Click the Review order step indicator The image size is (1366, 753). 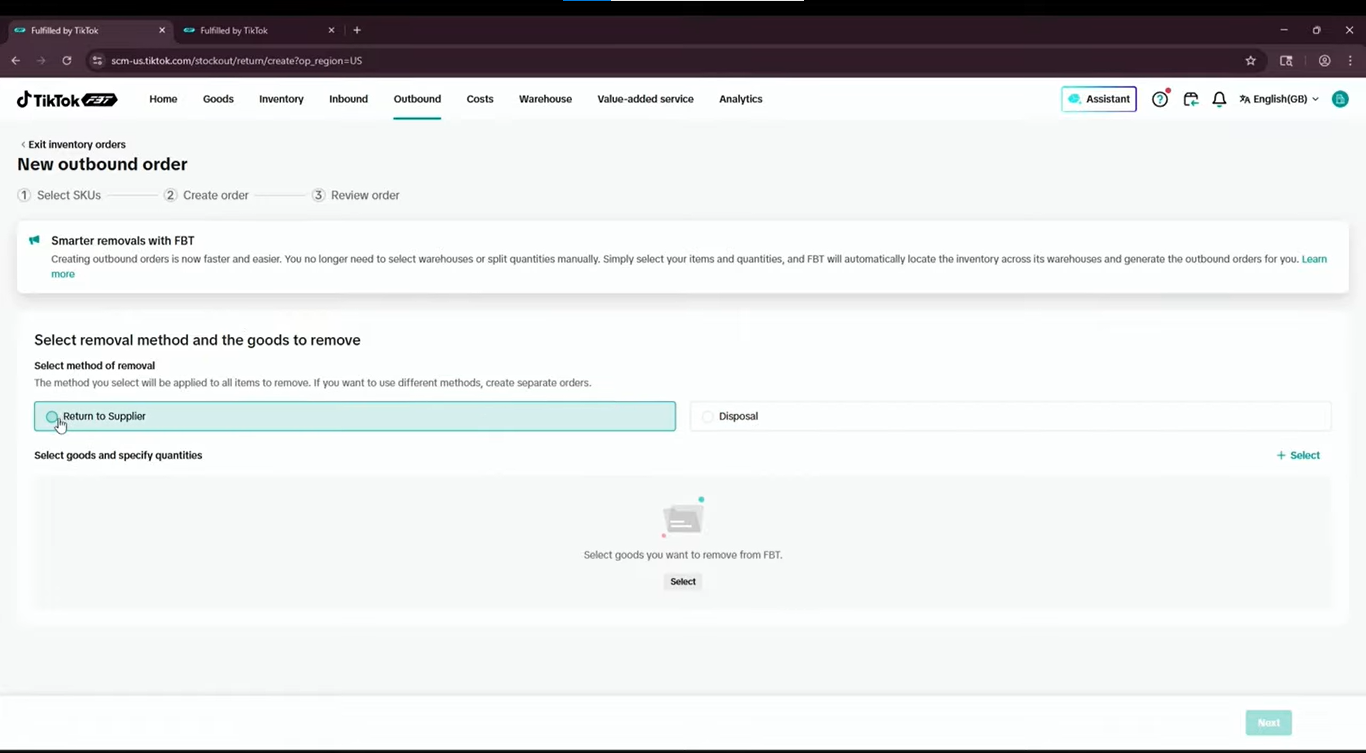pos(356,195)
